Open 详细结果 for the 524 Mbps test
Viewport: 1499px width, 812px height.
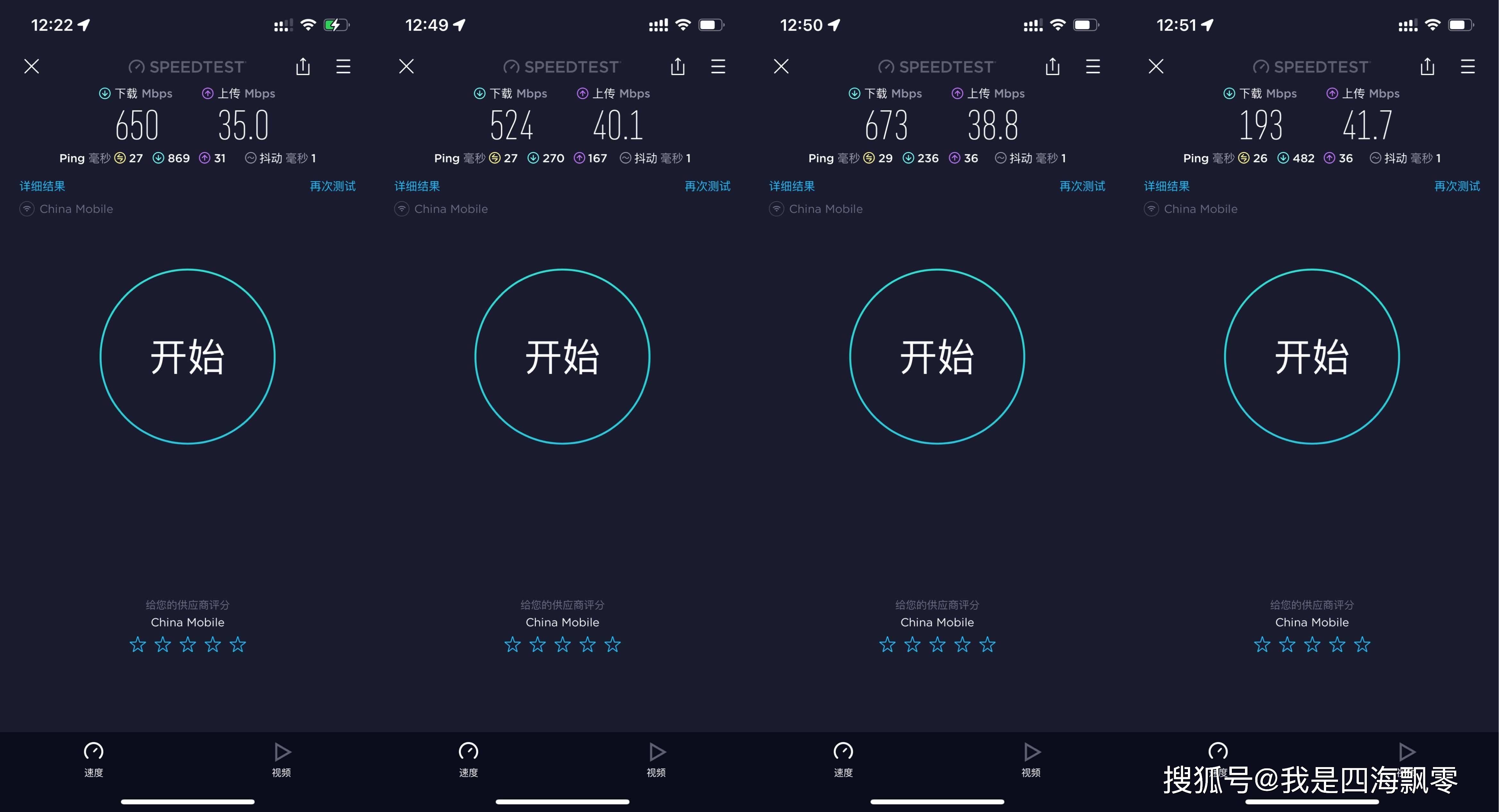pyautogui.click(x=417, y=186)
